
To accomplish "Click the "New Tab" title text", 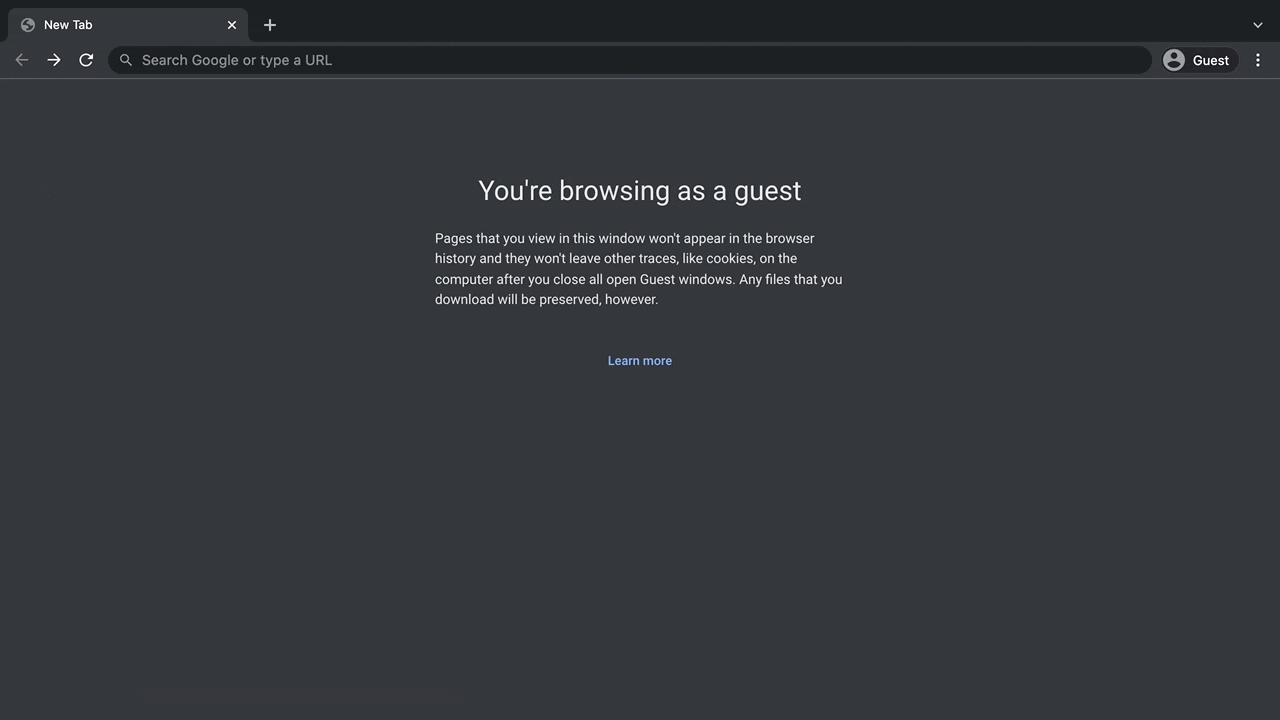I will pyautogui.click(x=68, y=25).
